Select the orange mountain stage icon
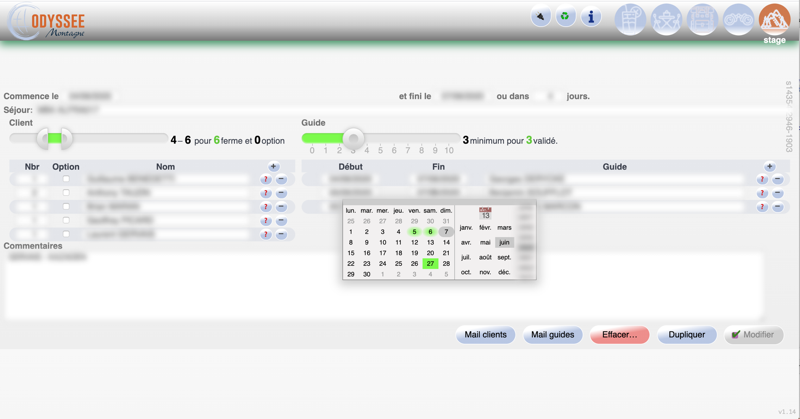The width and height of the screenshot is (800, 419). (x=774, y=19)
